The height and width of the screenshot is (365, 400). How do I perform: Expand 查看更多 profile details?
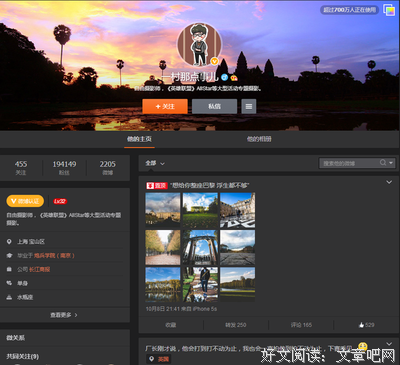[64, 315]
